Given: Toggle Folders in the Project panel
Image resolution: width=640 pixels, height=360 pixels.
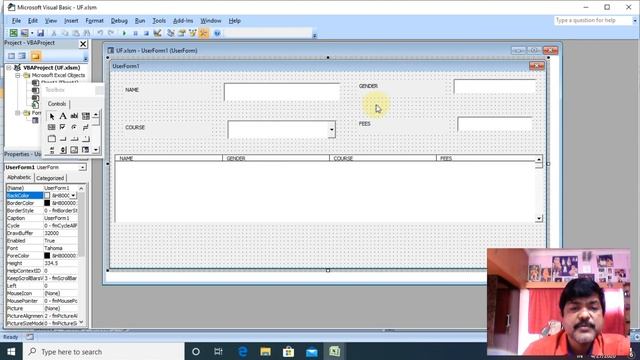Looking at the screenshot, I should [36, 56].
